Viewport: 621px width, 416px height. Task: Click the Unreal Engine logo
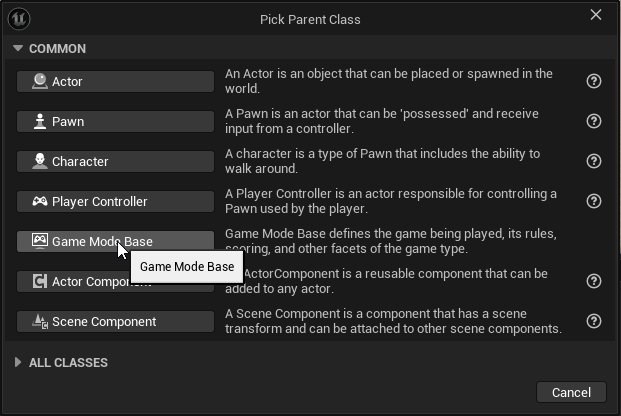(x=19, y=18)
